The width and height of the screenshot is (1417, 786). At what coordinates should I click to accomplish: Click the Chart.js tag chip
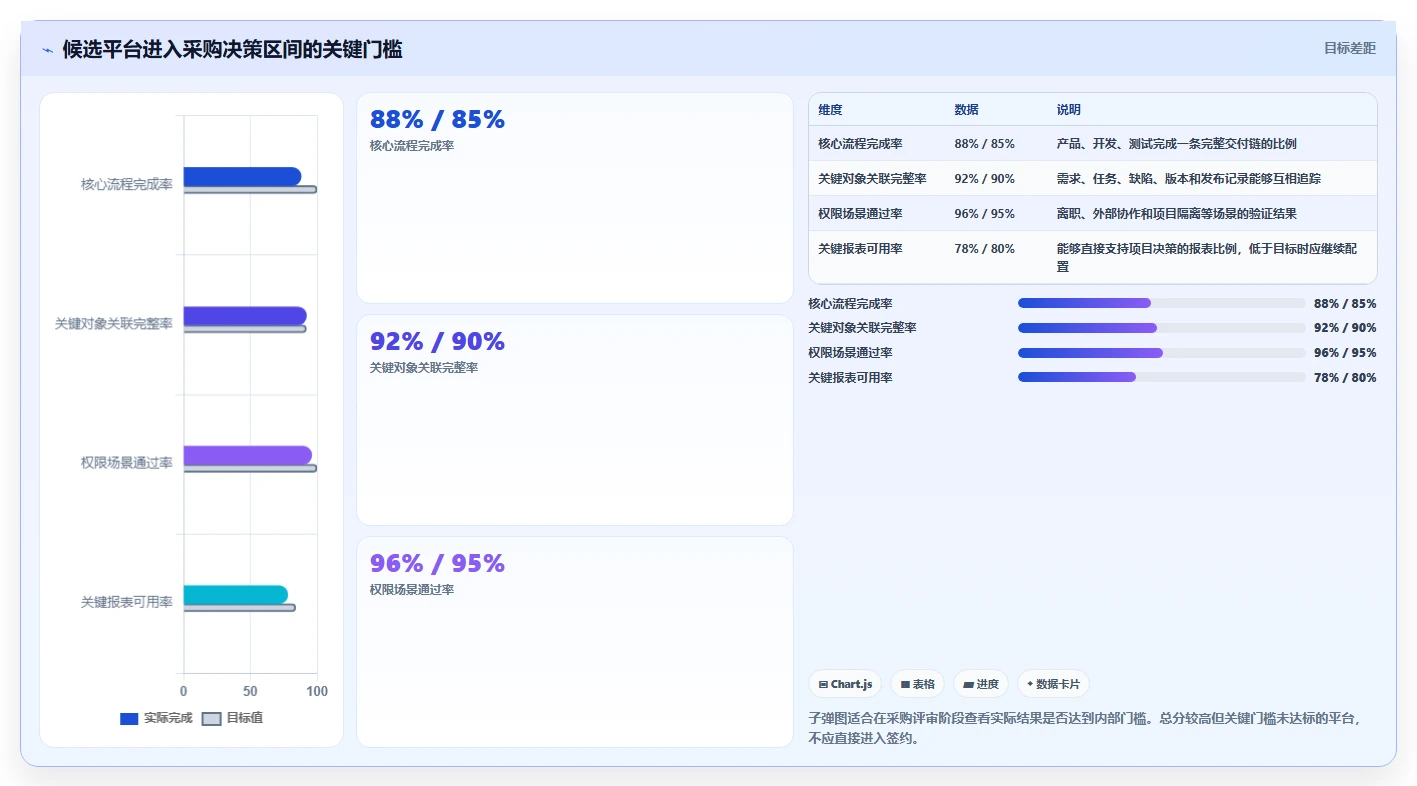pos(845,684)
